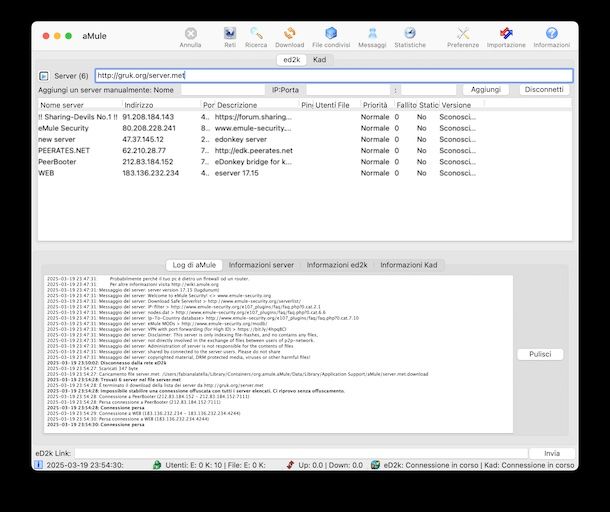Click status text Up: 0.0 | Down: 0.0
The height and width of the screenshot is (512, 610).
330,465
